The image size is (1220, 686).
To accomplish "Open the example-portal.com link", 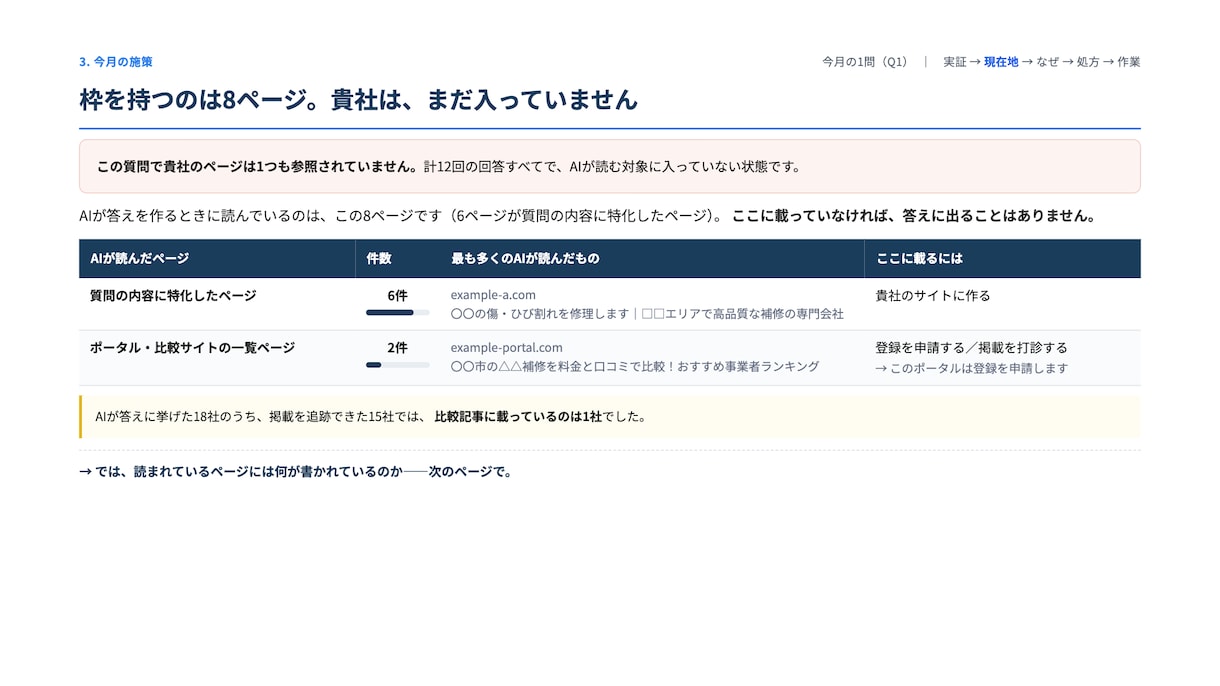I will 507,348.
